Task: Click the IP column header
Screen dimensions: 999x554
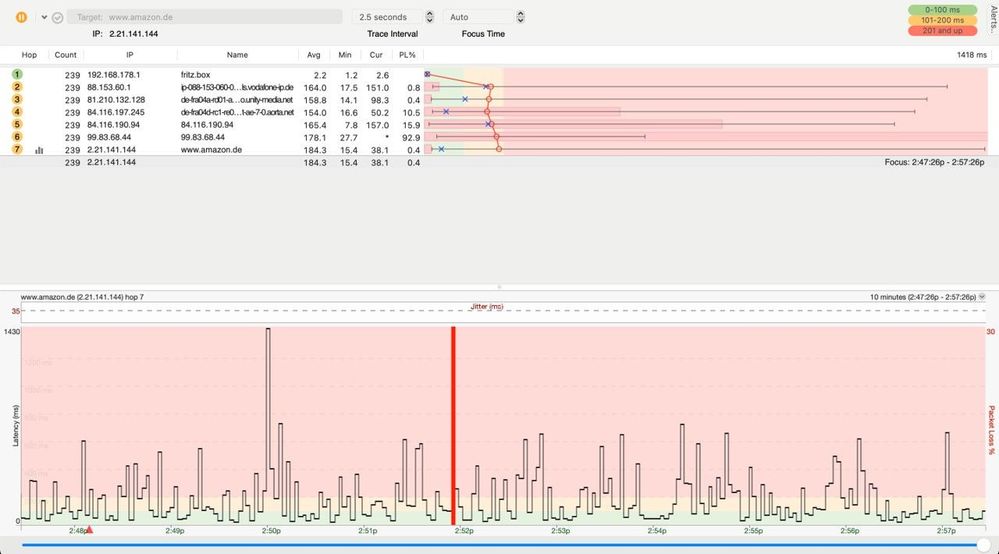Action: (x=129, y=55)
